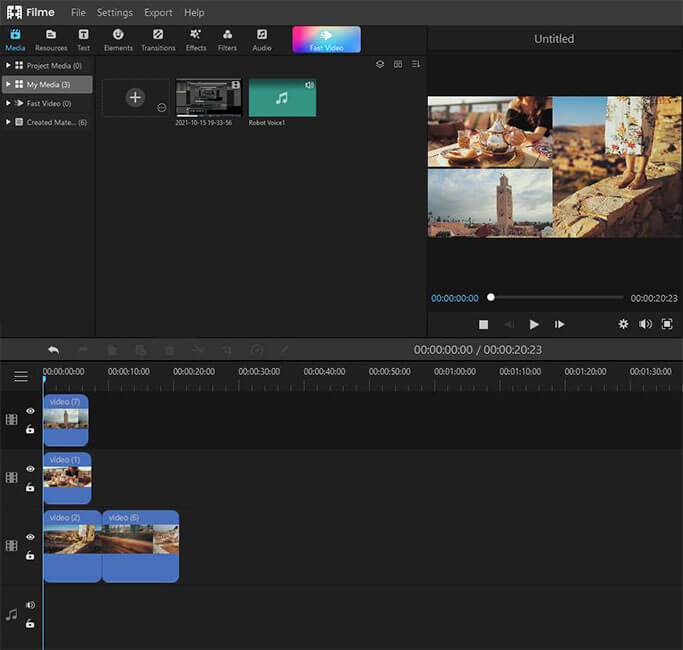Click the layers icon above media library
Image resolution: width=683 pixels, height=650 pixels.
tap(380, 64)
